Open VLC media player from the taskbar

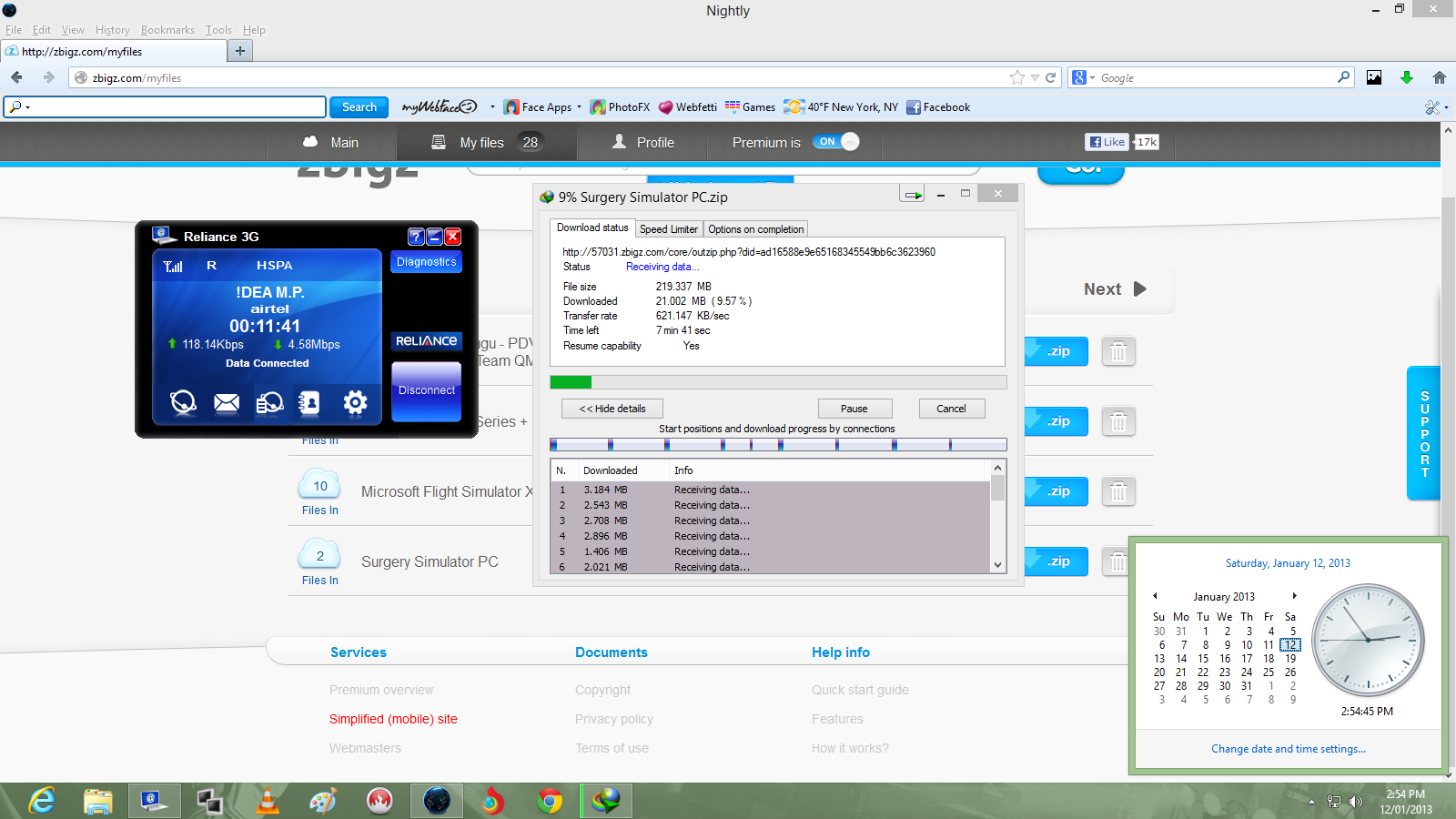click(x=268, y=801)
